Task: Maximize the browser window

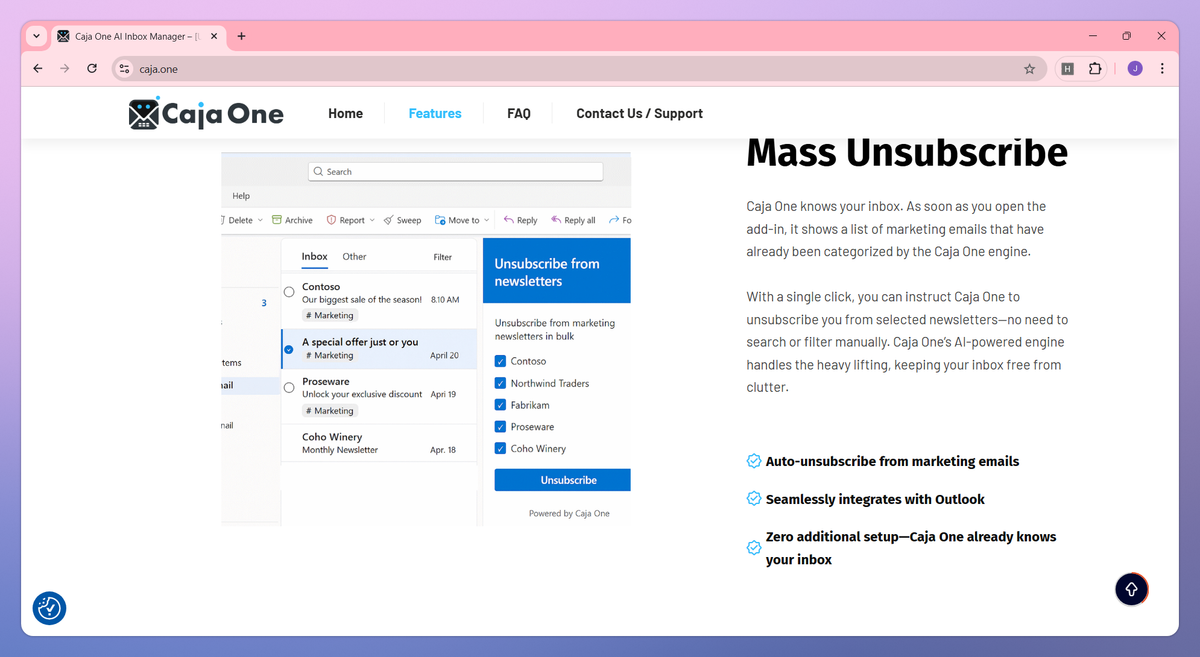Action: pyautogui.click(x=1126, y=36)
